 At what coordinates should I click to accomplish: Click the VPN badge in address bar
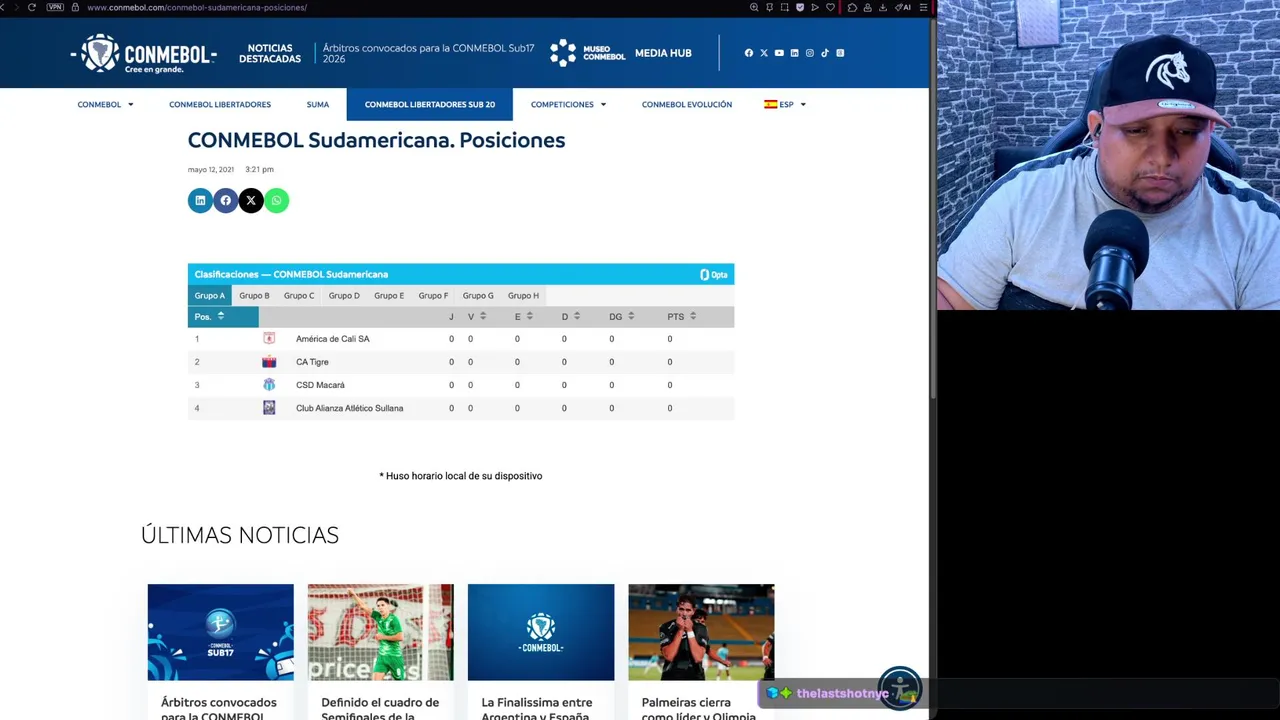[55, 7]
